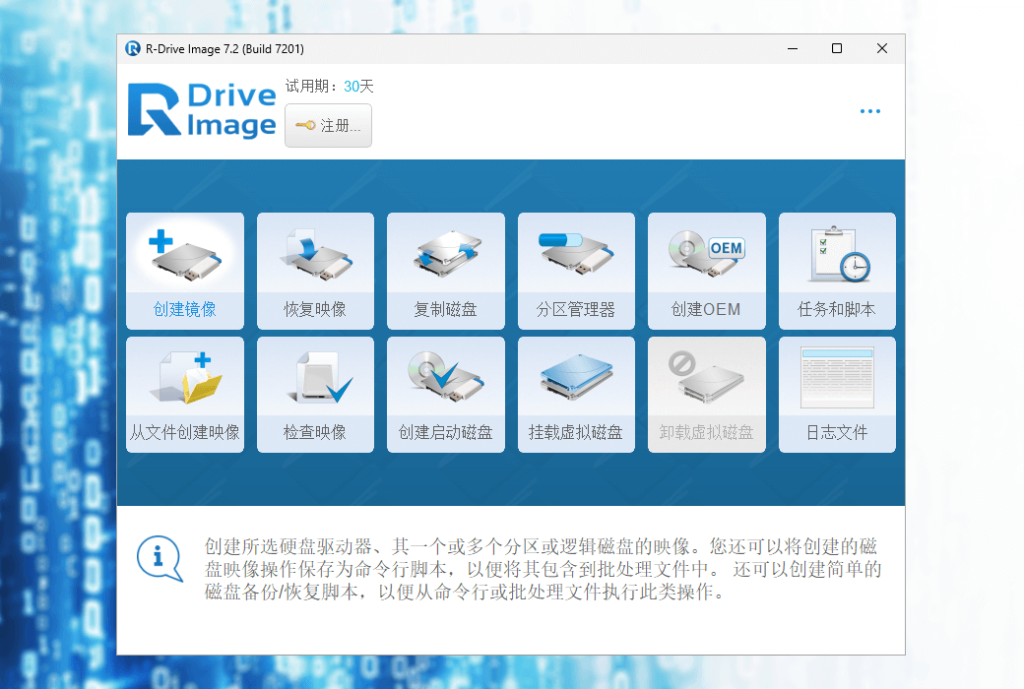This screenshot has width=1024, height=689.
Task: Click the 注册... register button
Action: pyautogui.click(x=328, y=125)
